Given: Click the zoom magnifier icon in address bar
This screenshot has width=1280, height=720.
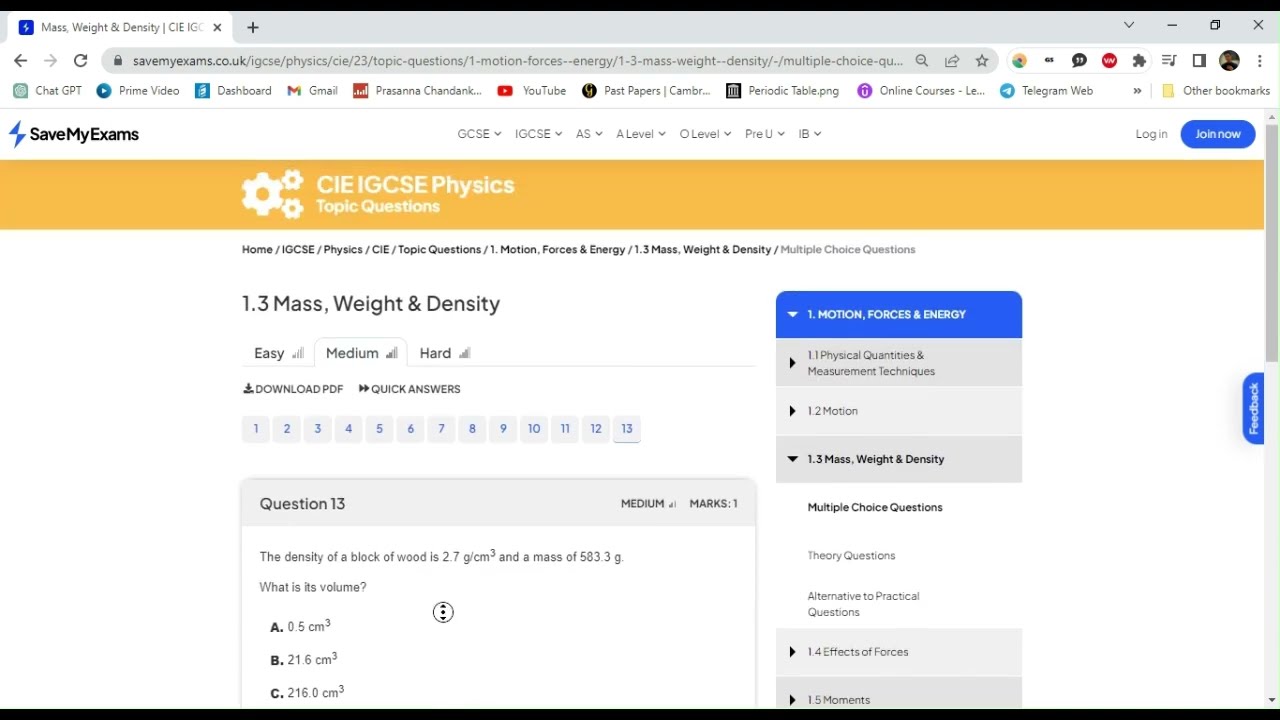Looking at the screenshot, I should [x=922, y=61].
